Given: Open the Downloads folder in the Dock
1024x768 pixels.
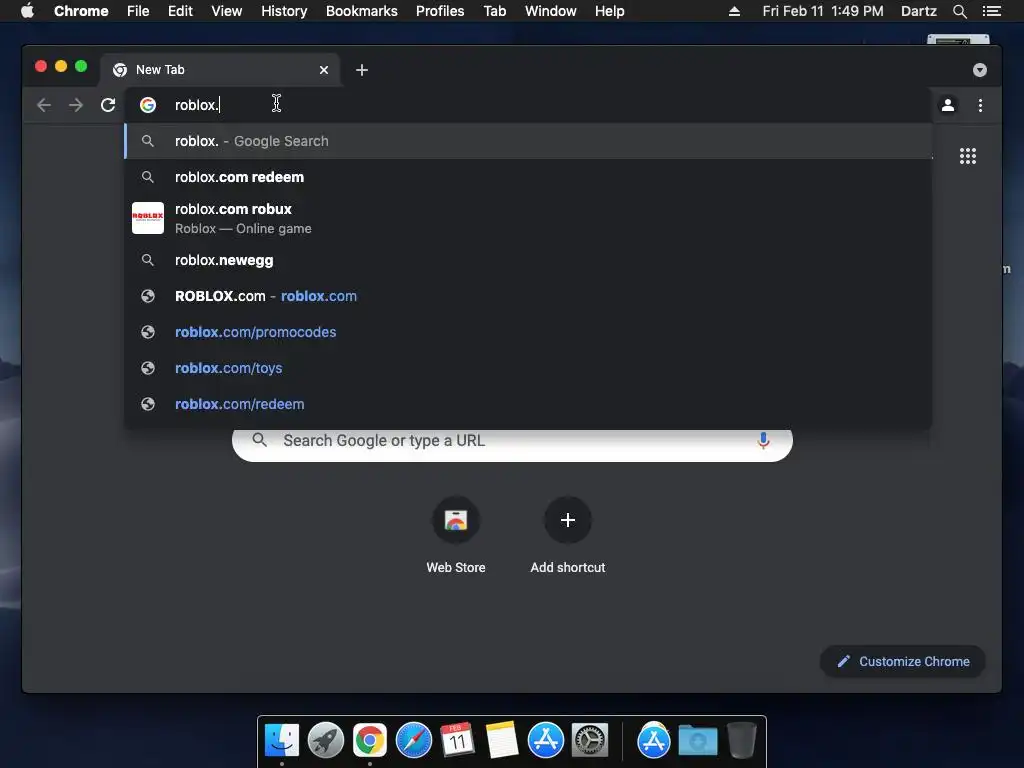Looking at the screenshot, I should coord(697,741).
